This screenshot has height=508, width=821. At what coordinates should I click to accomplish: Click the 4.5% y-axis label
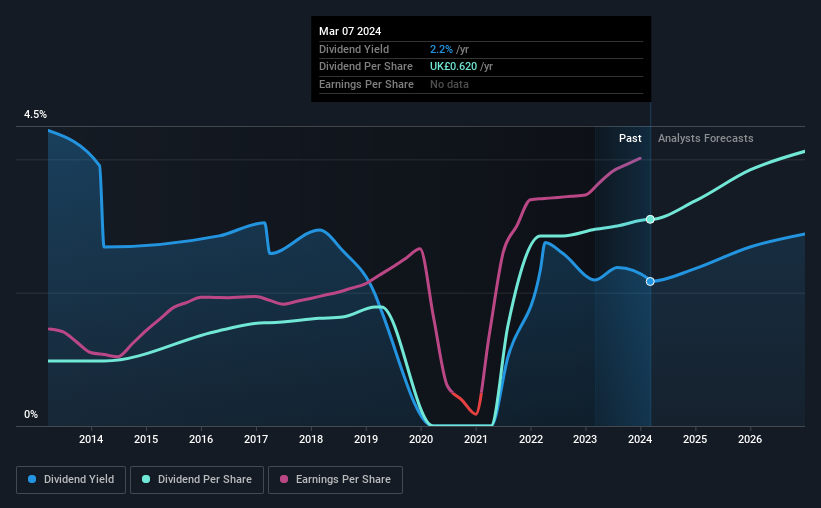click(35, 115)
